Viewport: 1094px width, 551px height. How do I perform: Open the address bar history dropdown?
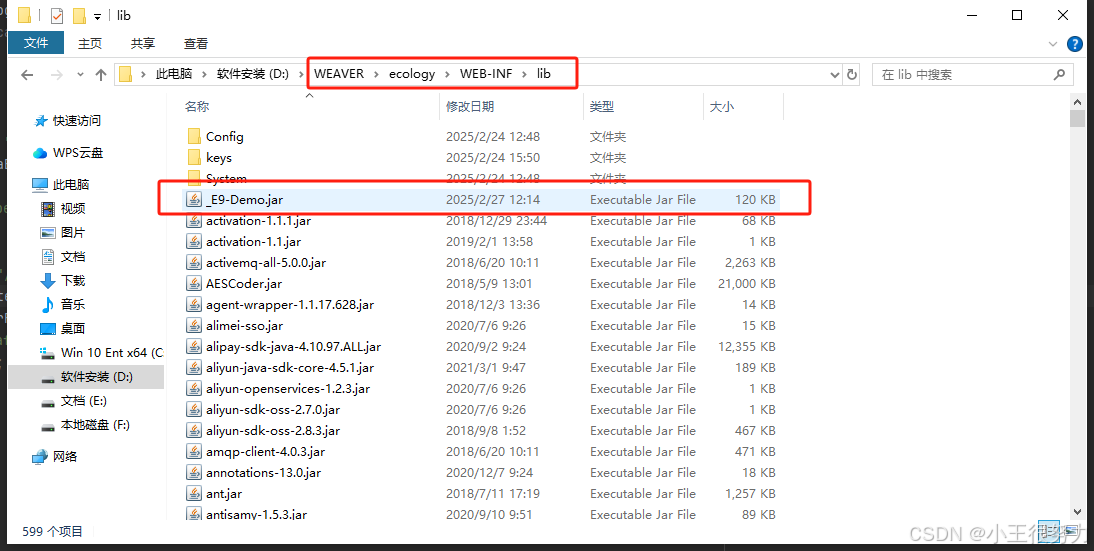tap(834, 75)
